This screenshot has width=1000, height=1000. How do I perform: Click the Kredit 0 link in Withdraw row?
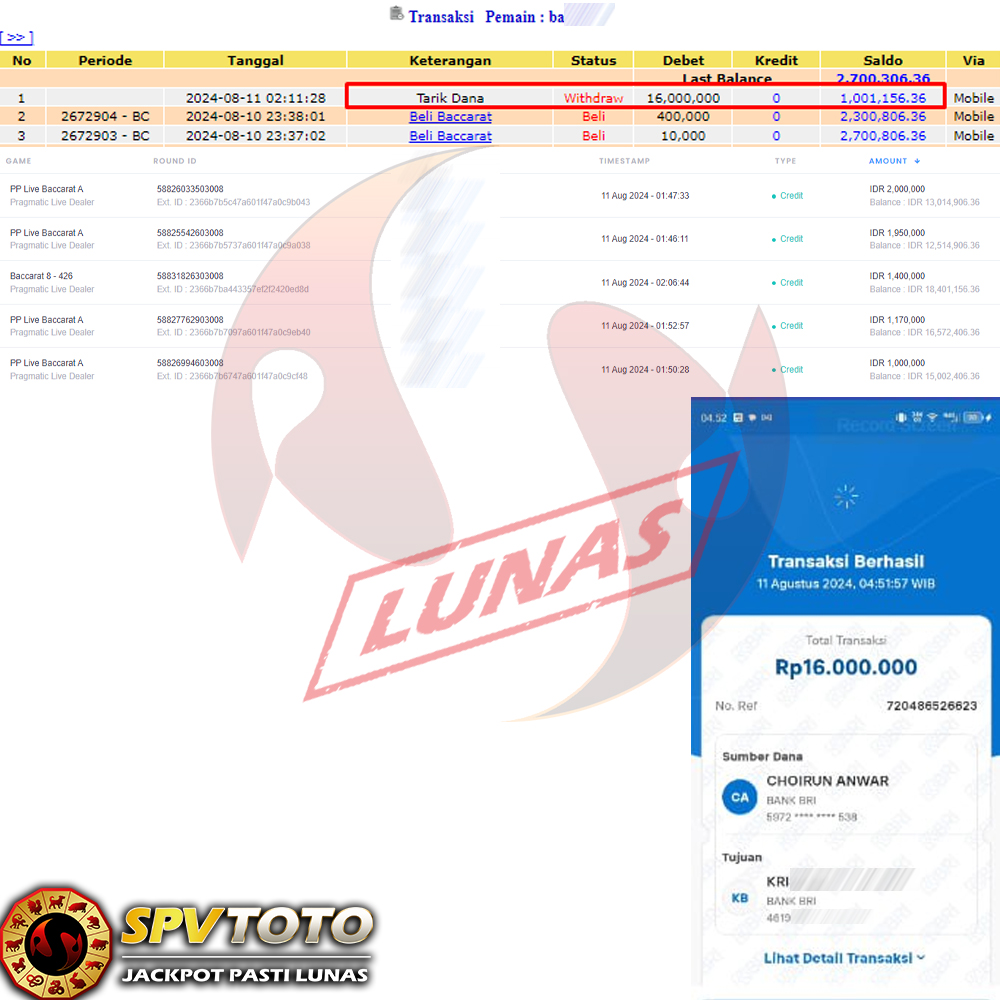pyautogui.click(x=776, y=98)
